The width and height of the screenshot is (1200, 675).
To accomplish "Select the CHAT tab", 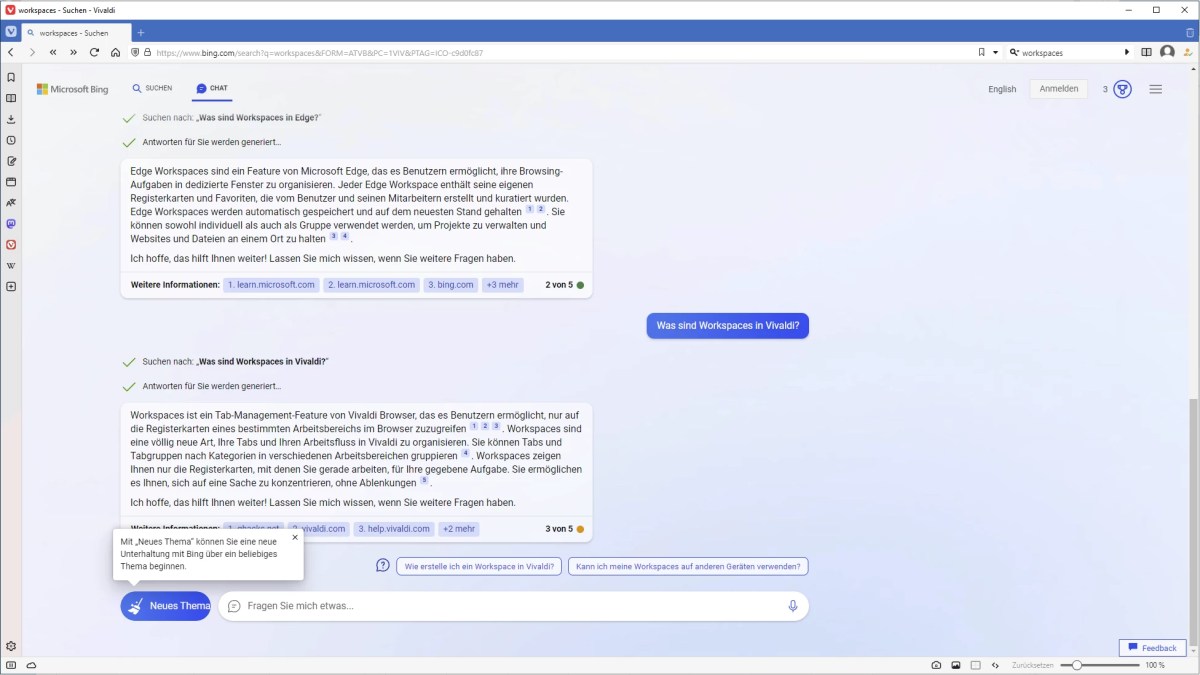I will pyautogui.click(x=212, y=88).
